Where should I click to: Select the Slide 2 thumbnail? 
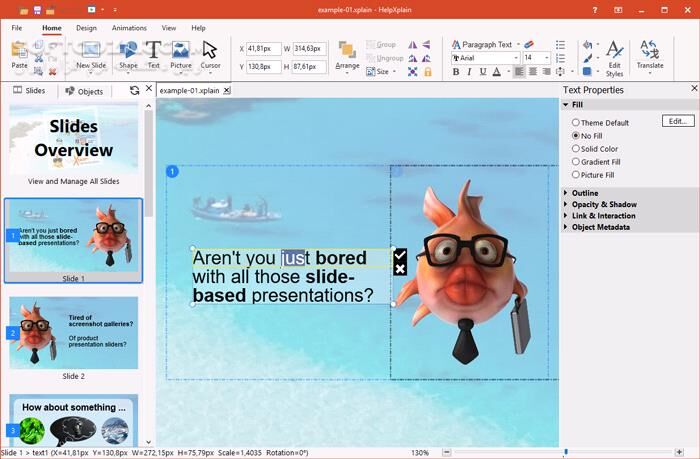[73, 332]
